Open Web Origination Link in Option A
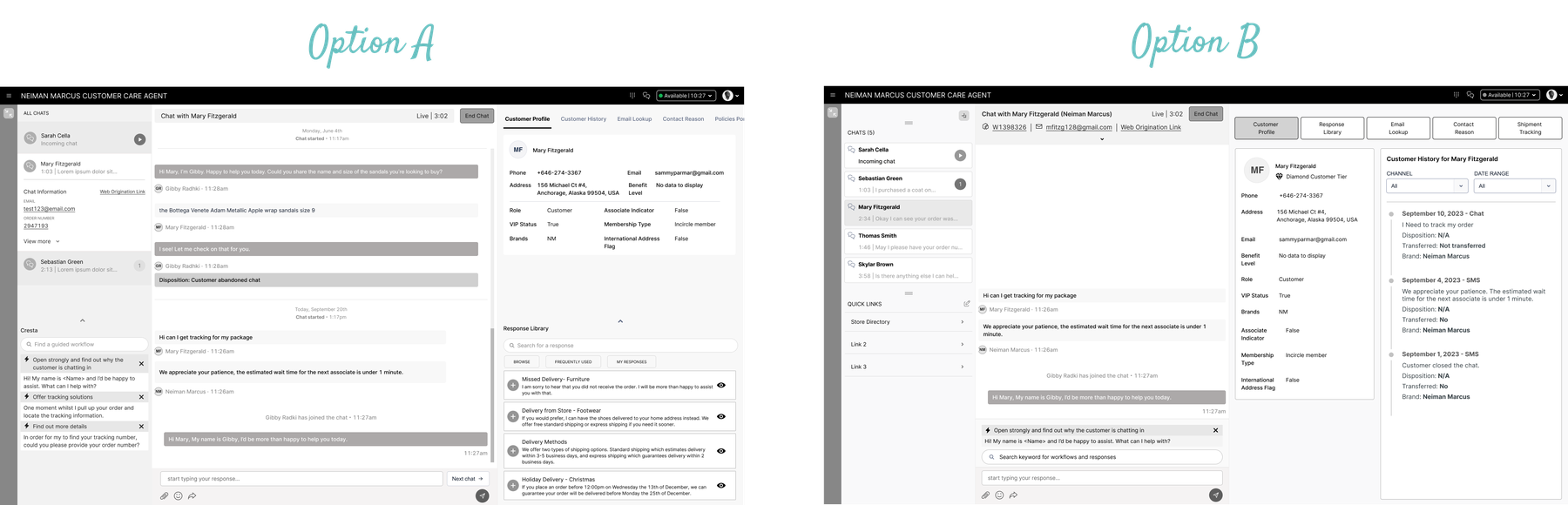Image resolution: width=1568 pixels, height=505 pixels. (122, 192)
